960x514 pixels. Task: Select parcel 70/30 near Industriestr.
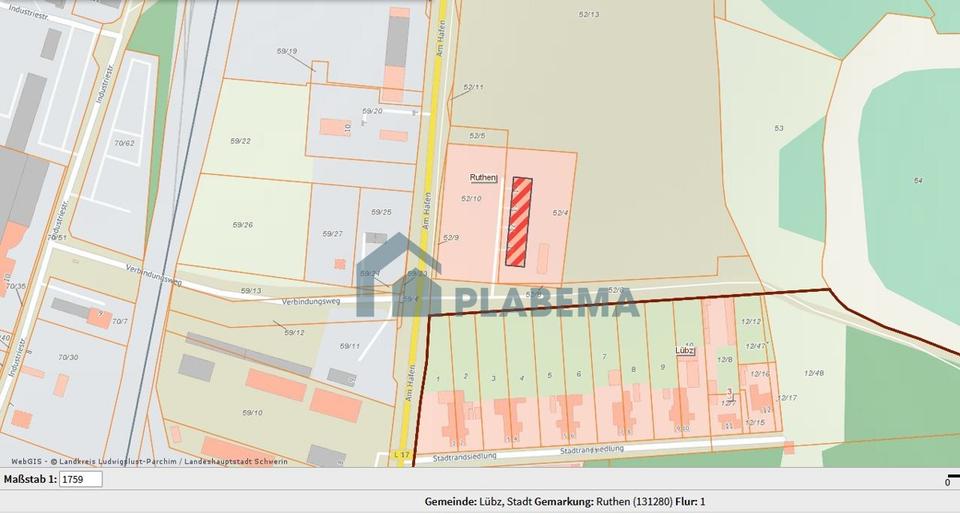pos(68,357)
